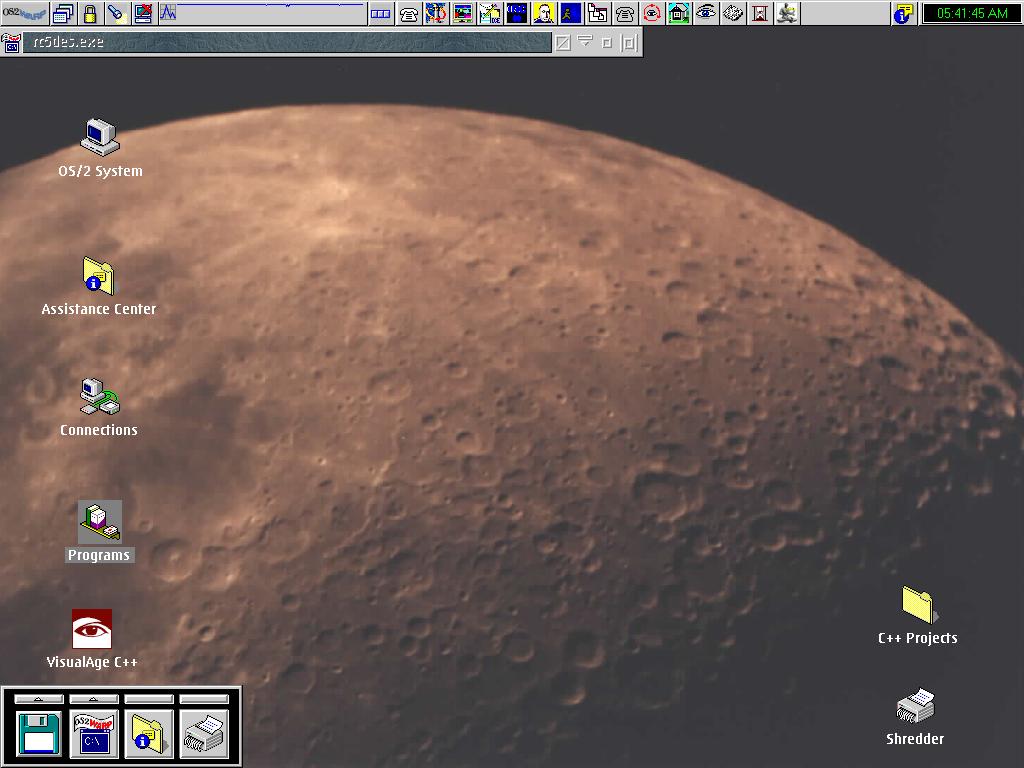The width and height of the screenshot is (1024, 768).
Task: Click the newspaper-like tray icon
Action: [x=733, y=13]
